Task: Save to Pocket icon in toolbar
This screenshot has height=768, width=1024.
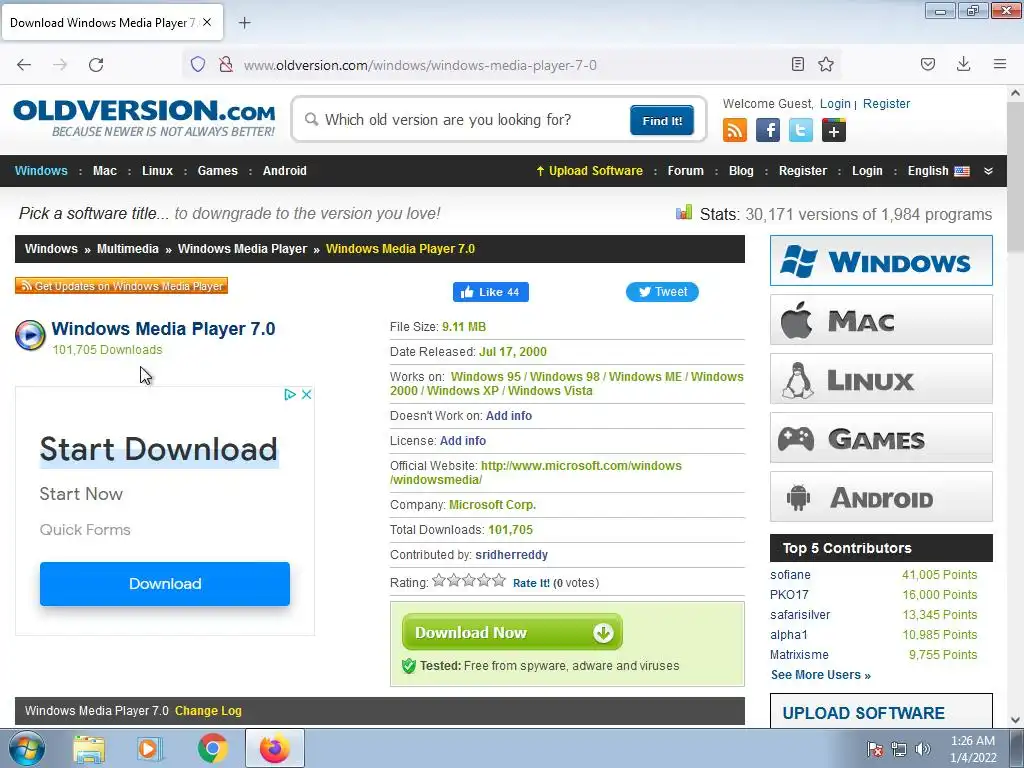Action: (x=928, y=64)
